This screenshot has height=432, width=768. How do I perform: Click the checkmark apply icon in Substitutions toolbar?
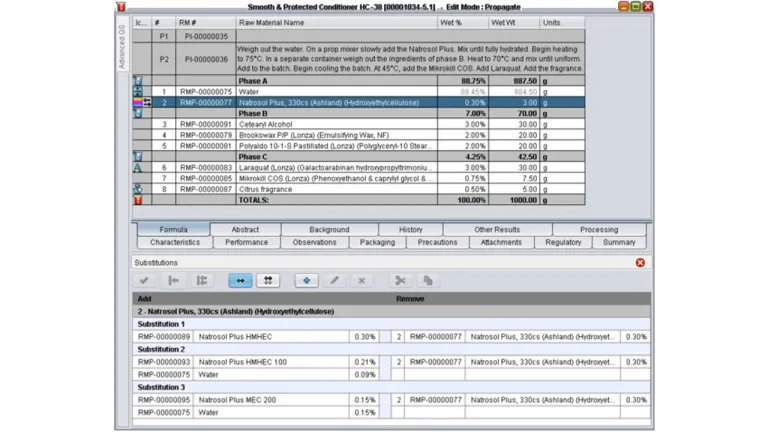click(145, 281)
